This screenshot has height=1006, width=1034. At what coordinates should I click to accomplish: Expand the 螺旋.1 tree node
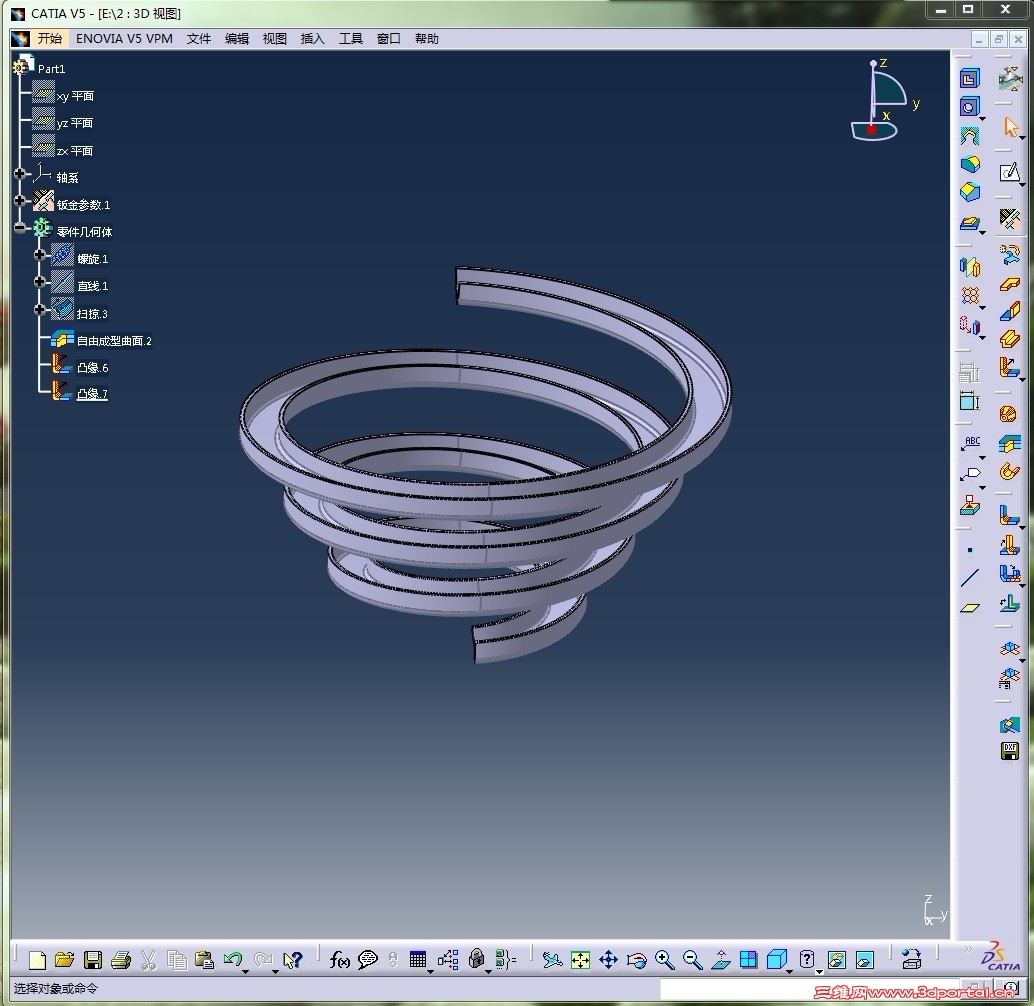(x=40, y=254)
